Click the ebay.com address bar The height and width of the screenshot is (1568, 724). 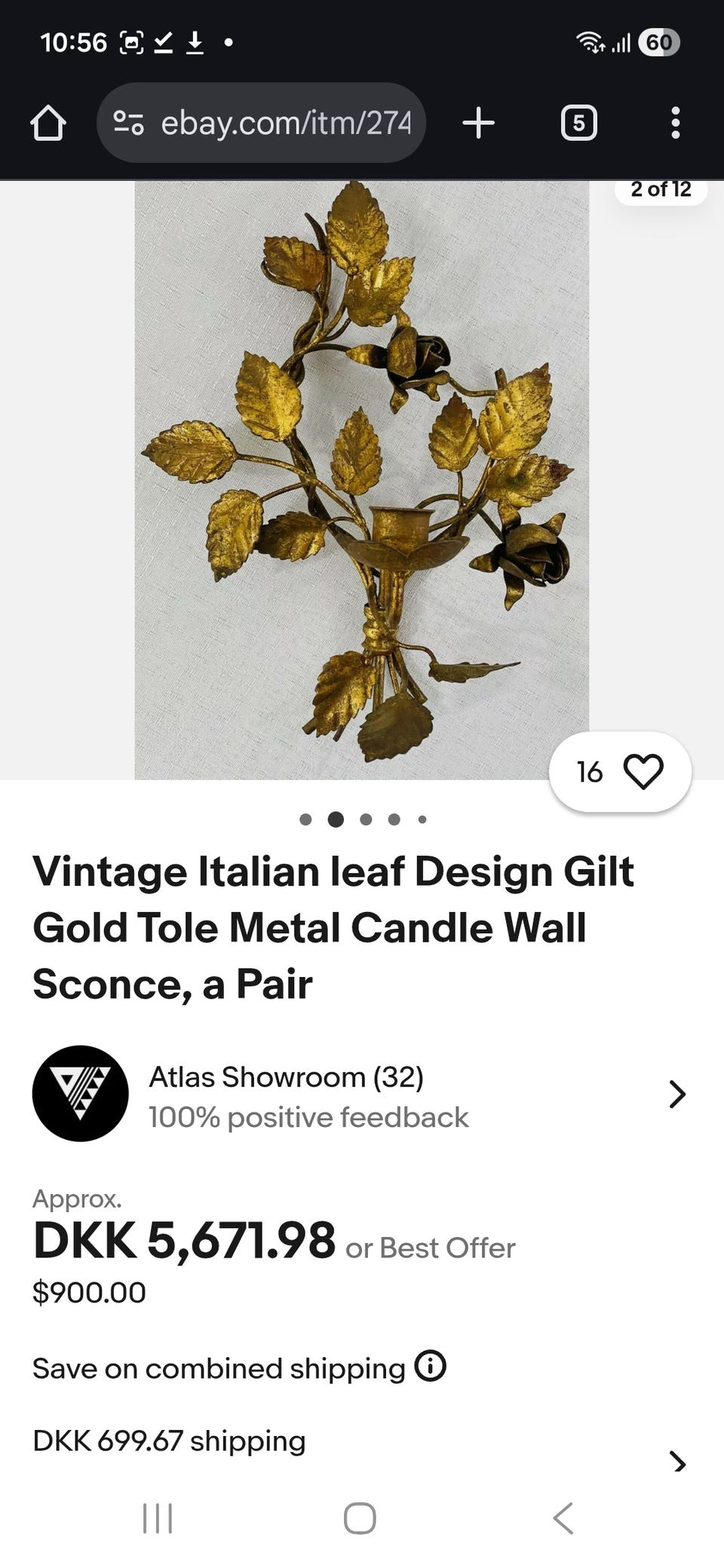[x=261, y=123]
